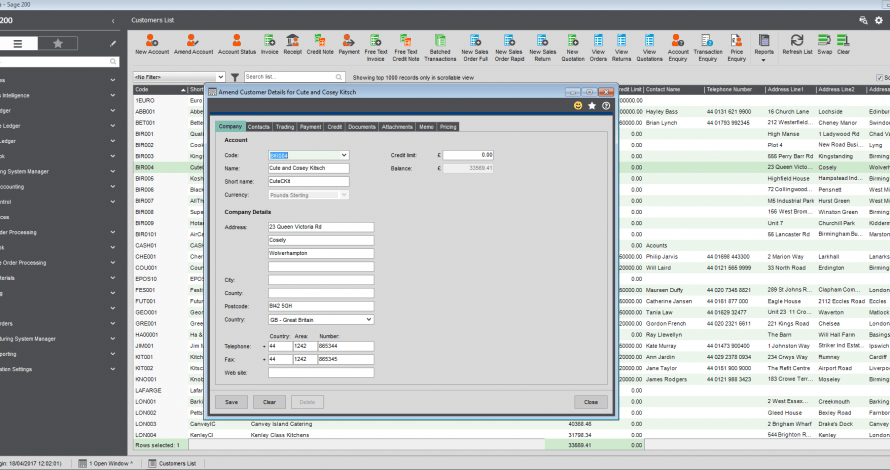The width and height of the screenshot is (890, 470).
Task: Click the sidebar edit pencil icon
Action: coord(113,43)
